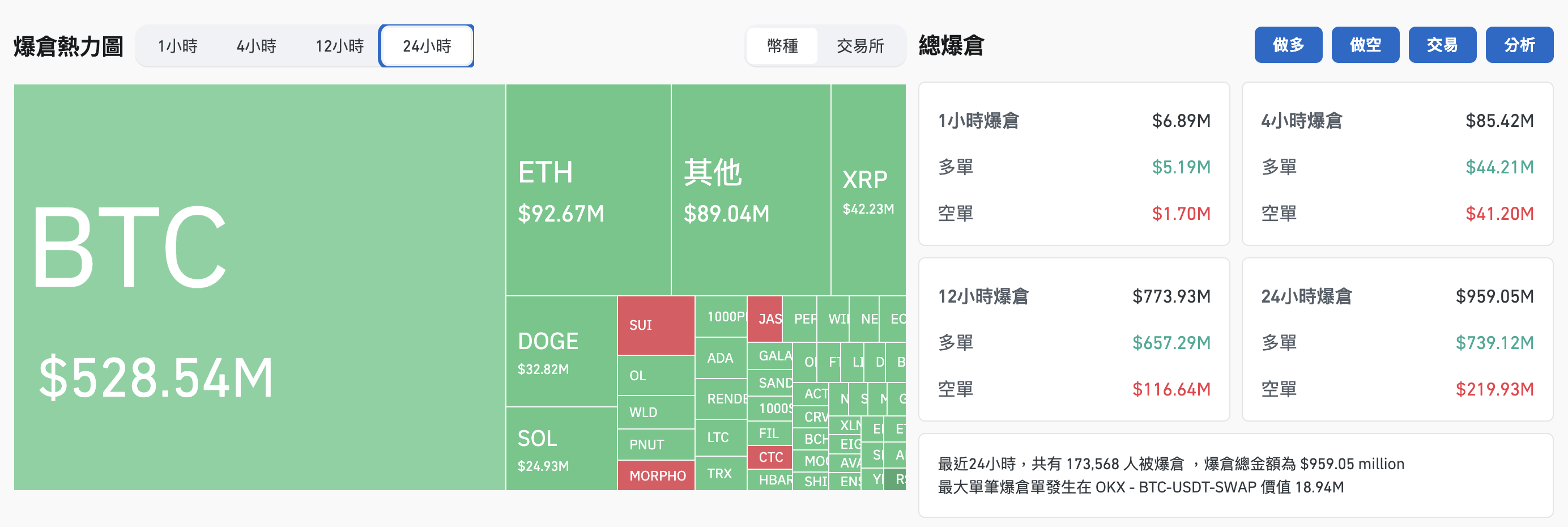Switch display back to 幣種 mode

pos(782,45)
